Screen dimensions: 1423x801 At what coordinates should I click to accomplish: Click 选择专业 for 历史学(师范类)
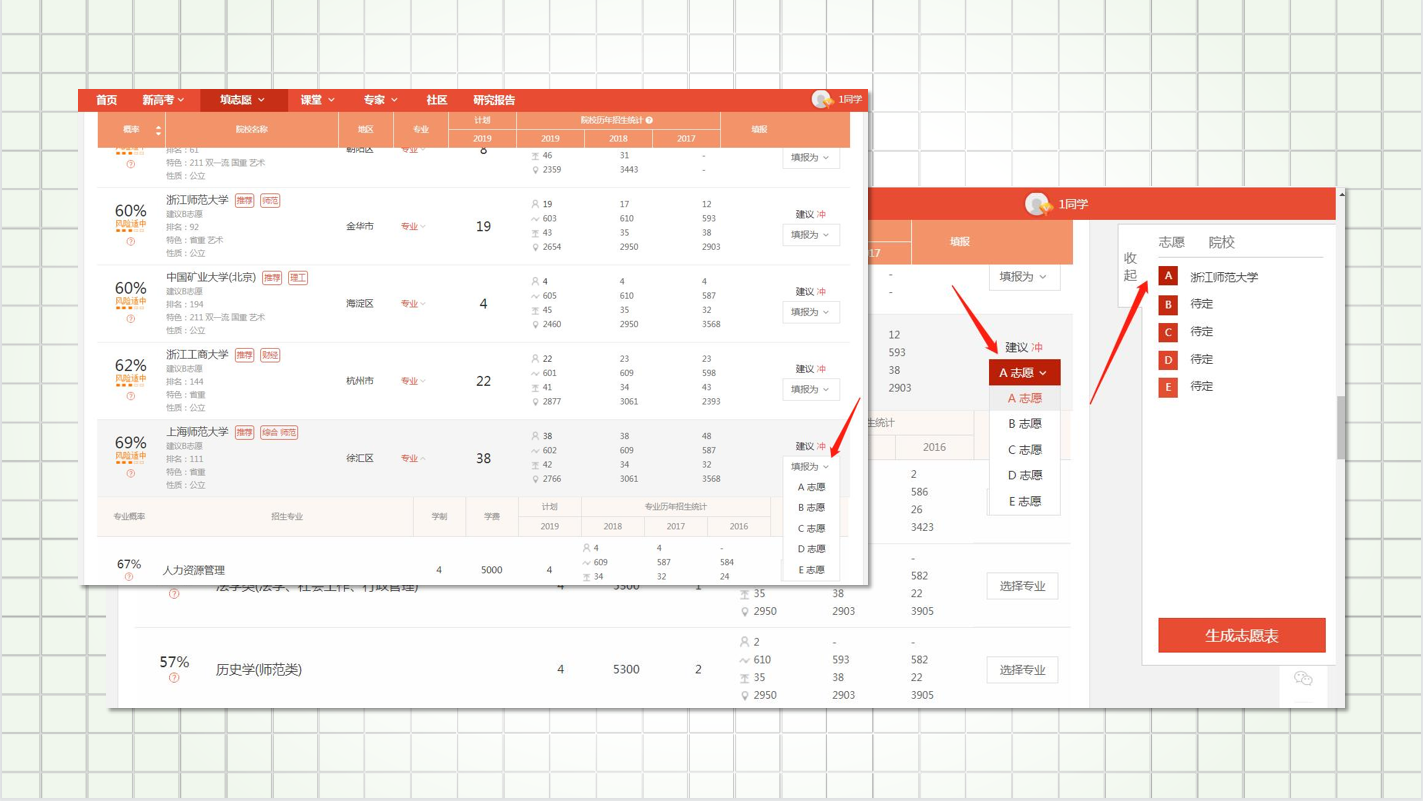click(x=1022, y=670)
